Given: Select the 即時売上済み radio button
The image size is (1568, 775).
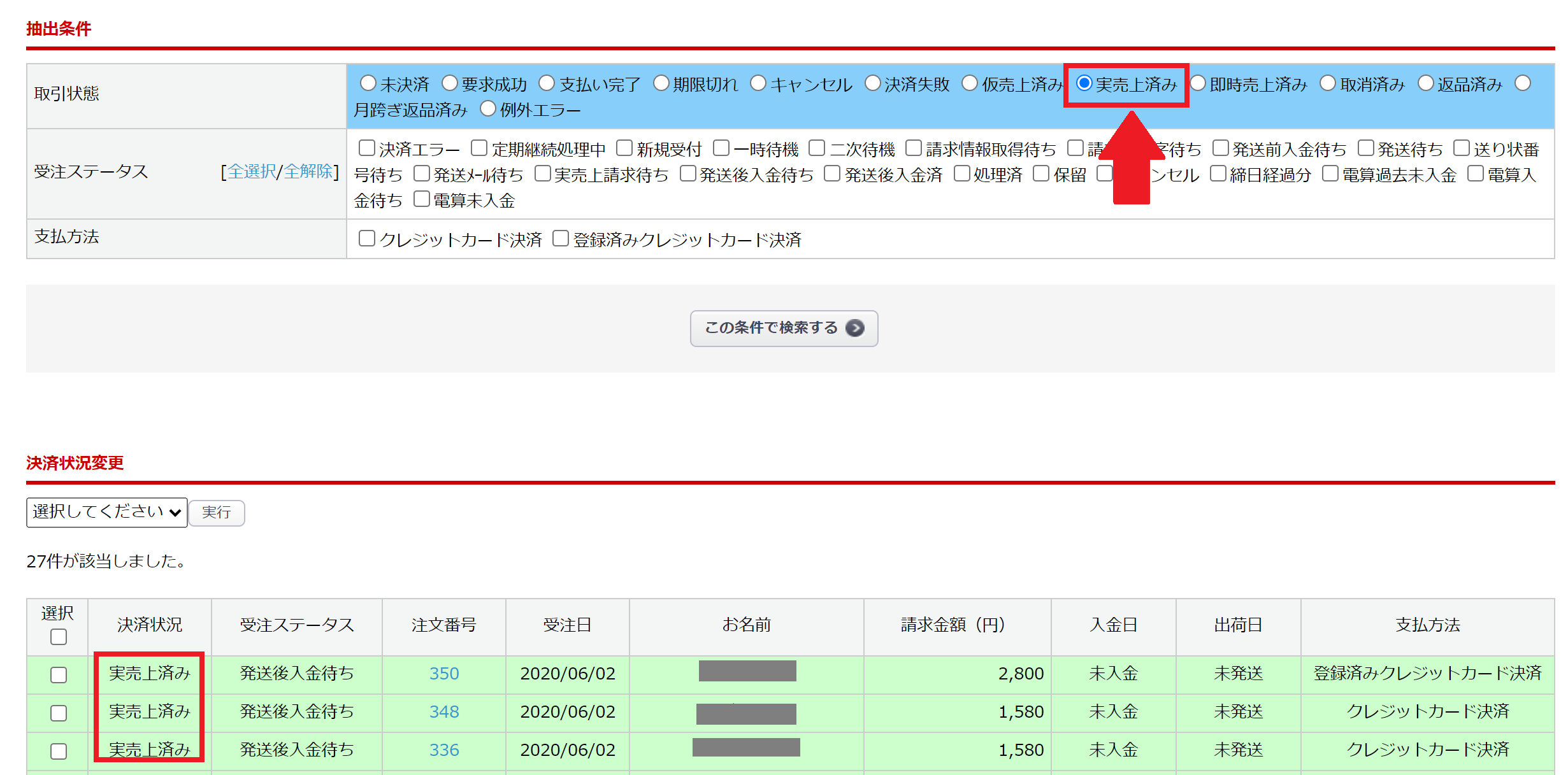Looking at the screenshot, I should [1198, 83].
